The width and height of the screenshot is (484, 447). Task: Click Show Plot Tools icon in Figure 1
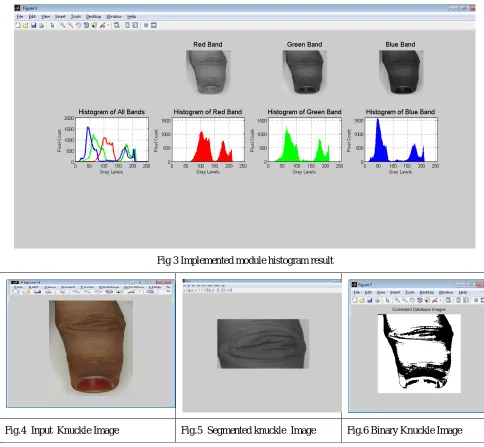(154, 25)
